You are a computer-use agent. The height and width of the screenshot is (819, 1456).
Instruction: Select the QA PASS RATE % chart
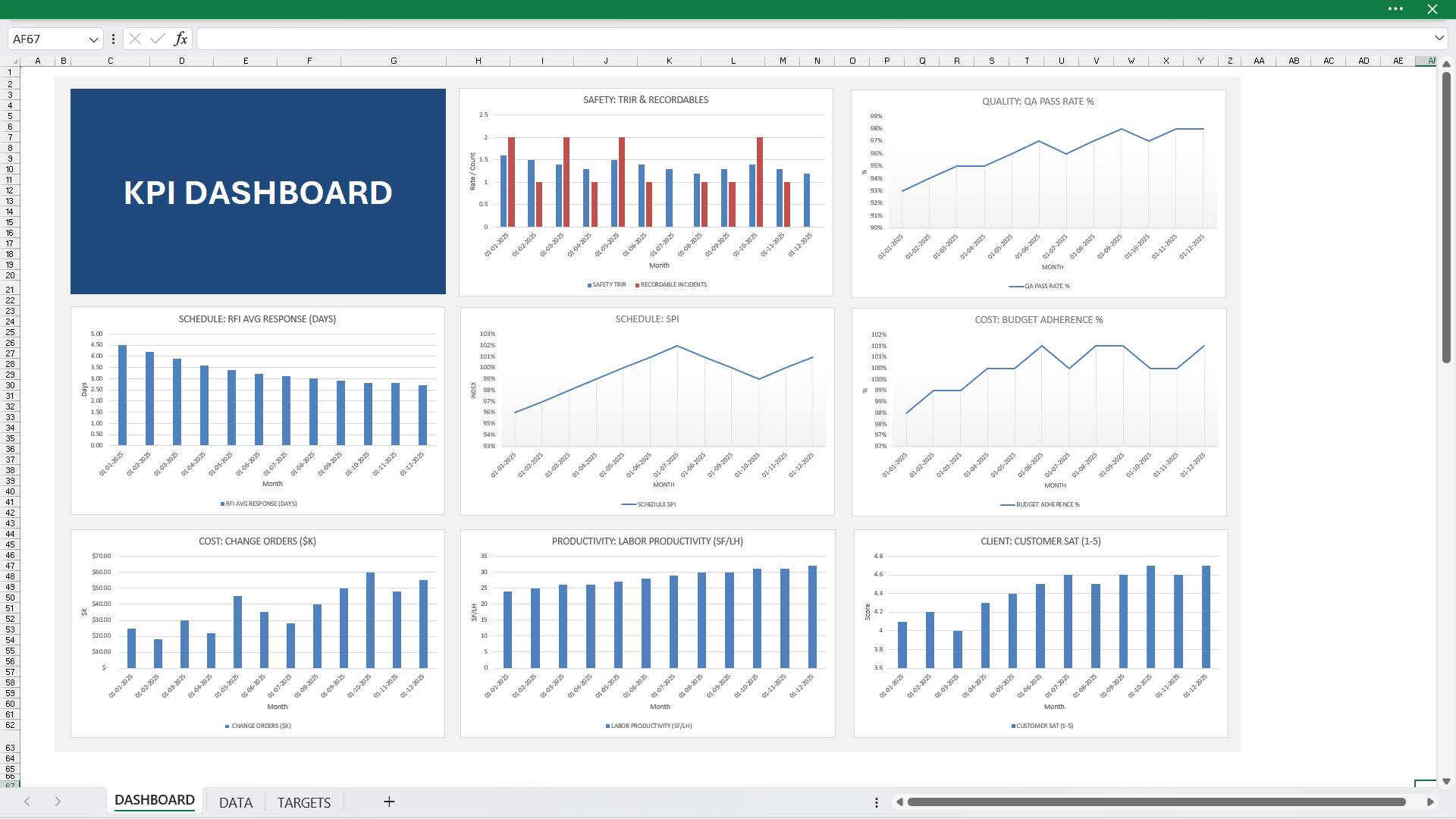(x=1037, y=192)
